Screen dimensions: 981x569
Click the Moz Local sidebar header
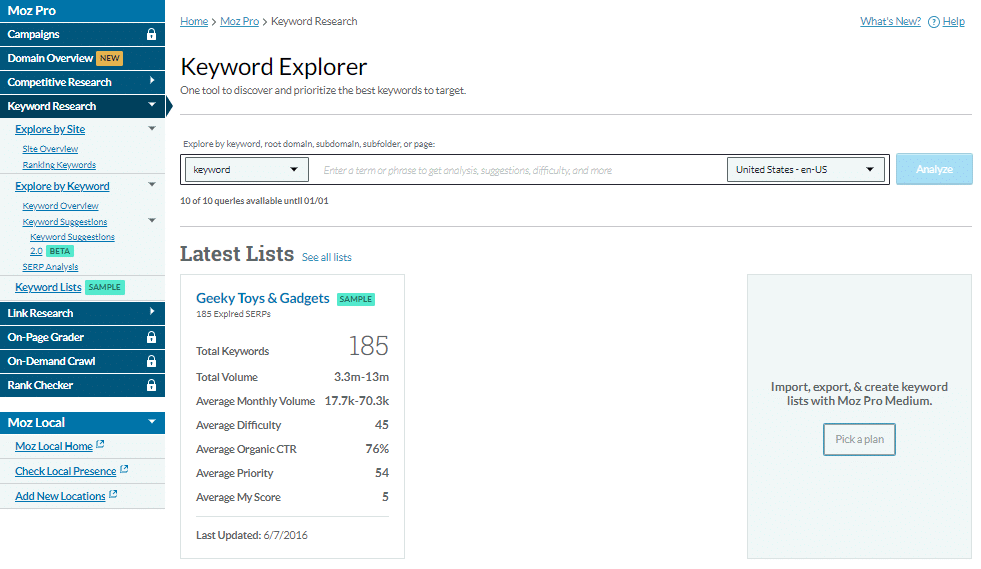click(x=82, y=423)
